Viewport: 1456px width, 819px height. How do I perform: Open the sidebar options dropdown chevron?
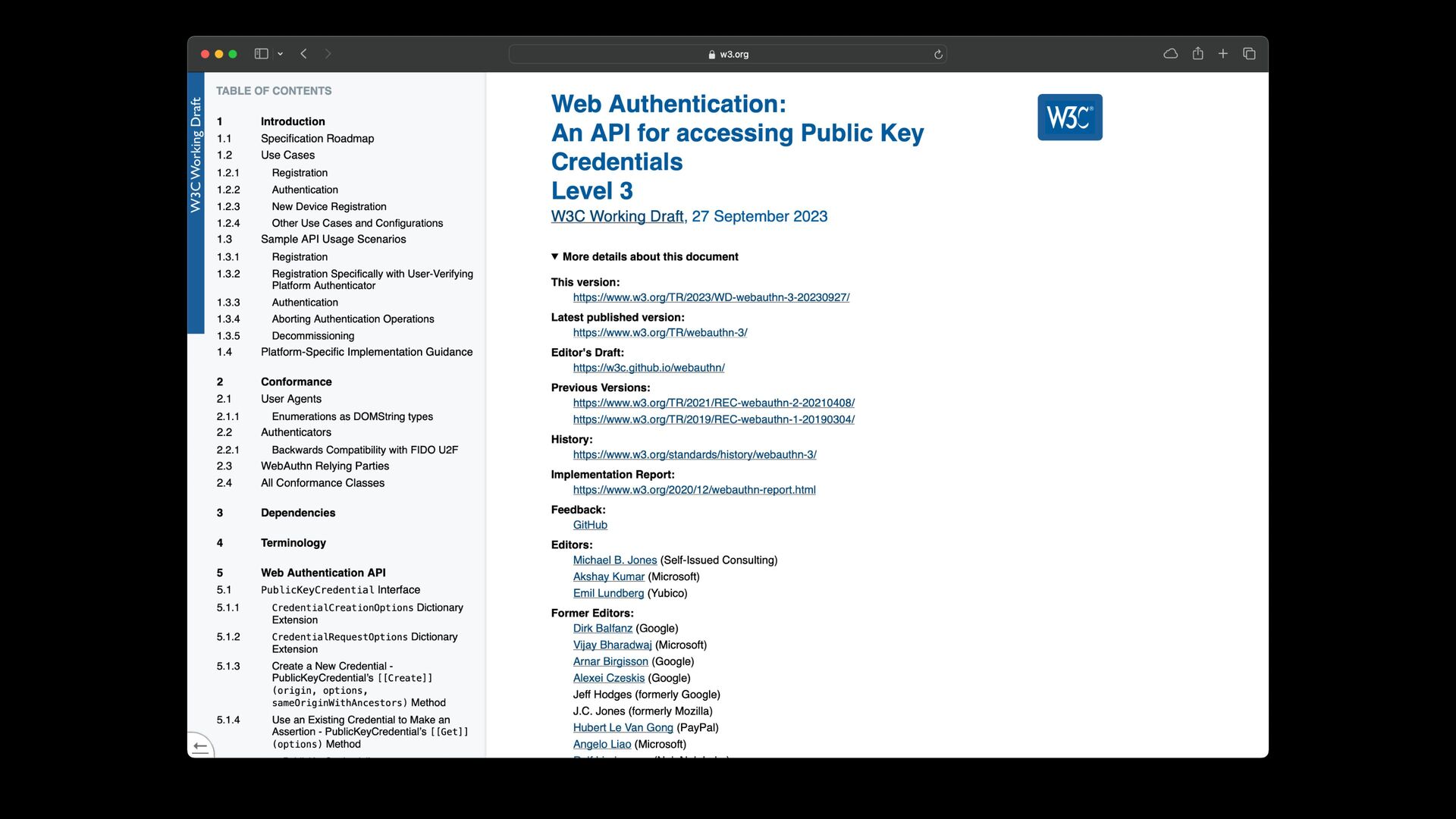pos(281,54)
